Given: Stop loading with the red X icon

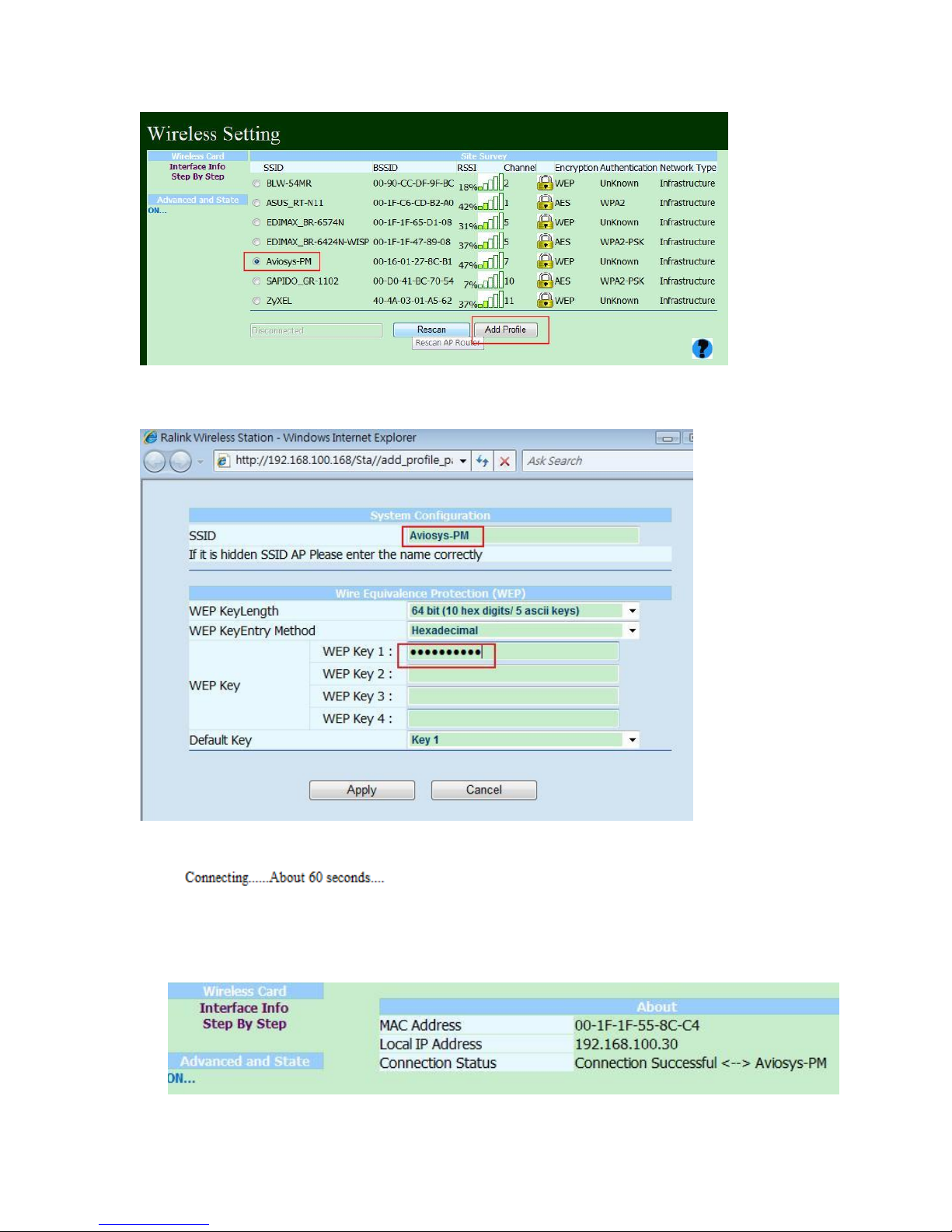Looking at the screenshot, I should point(505,461).
